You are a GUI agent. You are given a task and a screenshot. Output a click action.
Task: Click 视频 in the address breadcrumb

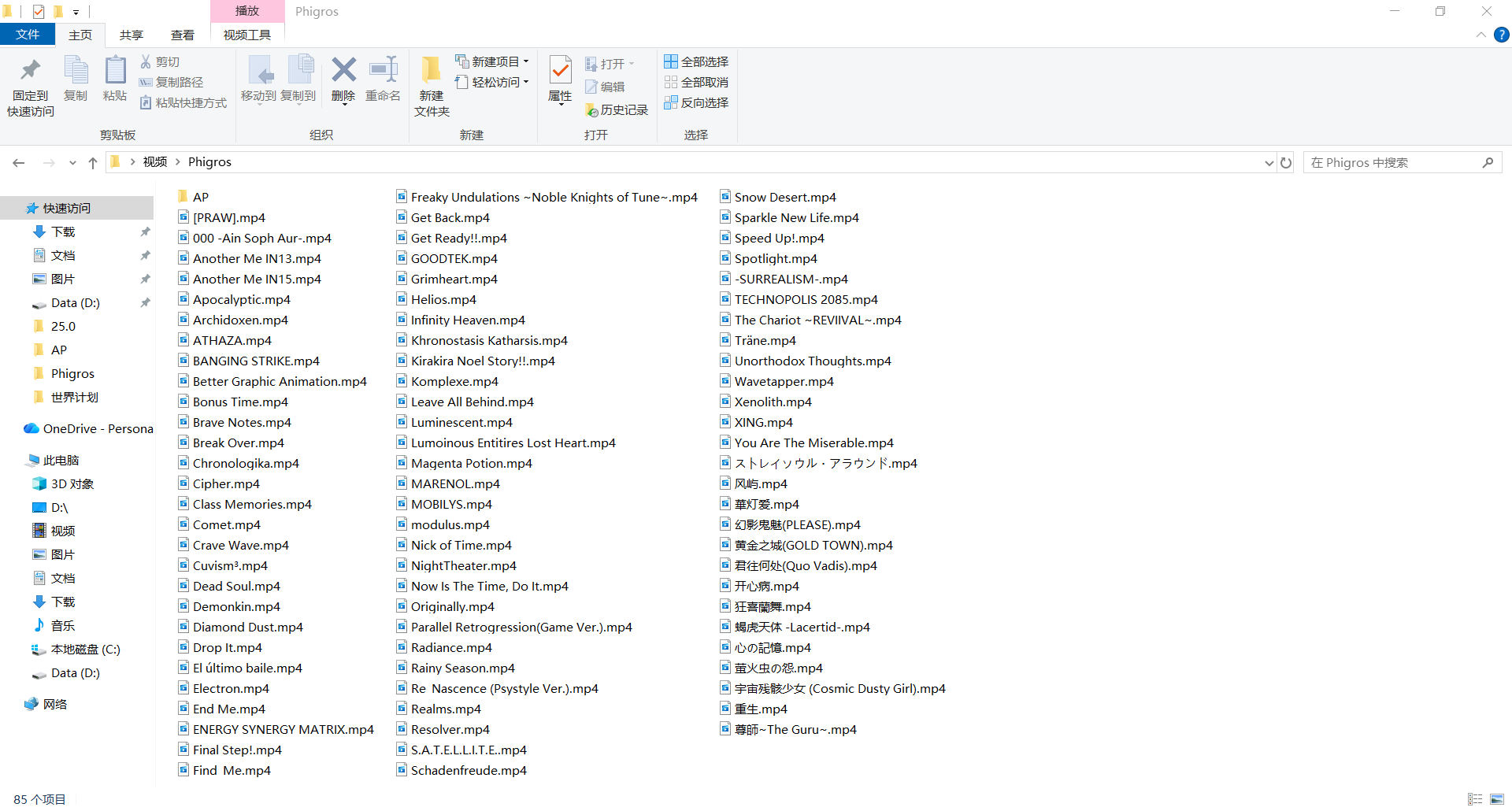tap(155, 162)
